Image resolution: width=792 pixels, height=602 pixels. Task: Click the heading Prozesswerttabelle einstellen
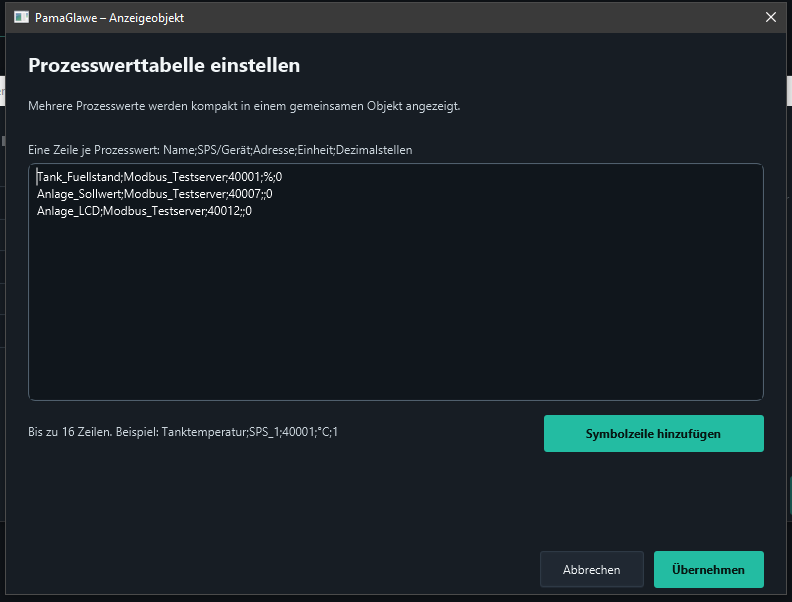[164, 65]
